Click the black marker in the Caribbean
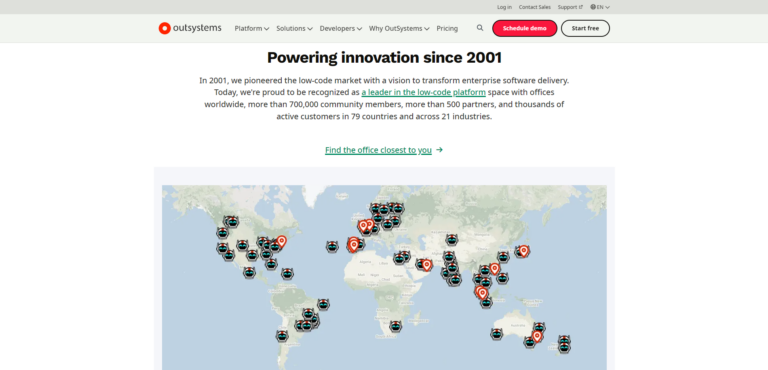Image resolution: width=768 pixels, height=370 pixels. pyautogui.click(x=288, y=273)
